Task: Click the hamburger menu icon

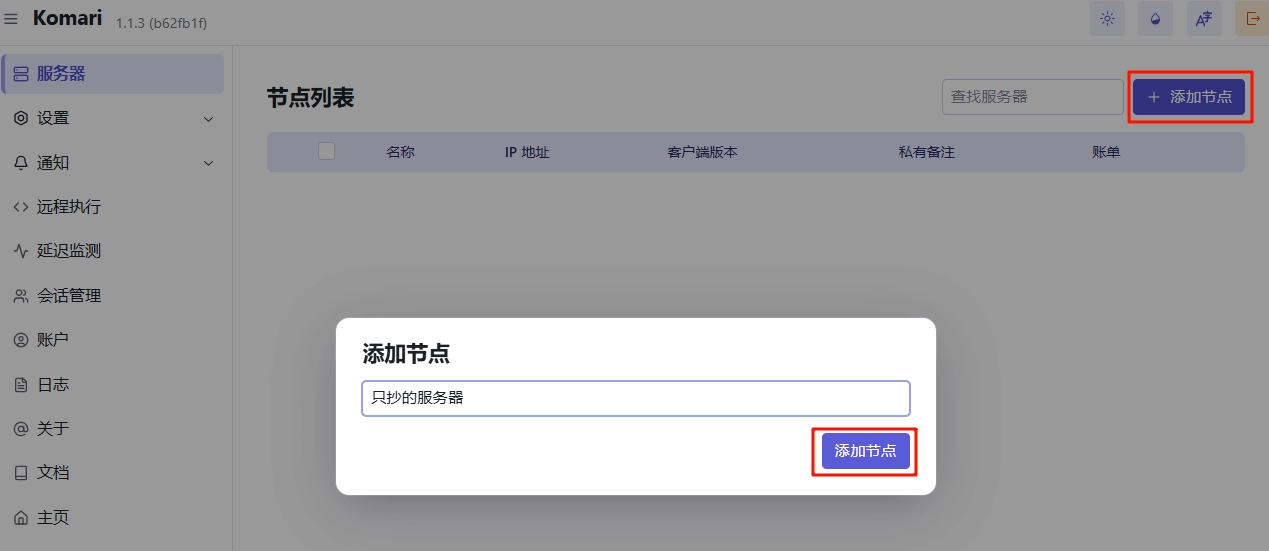Action: point(12,19)
